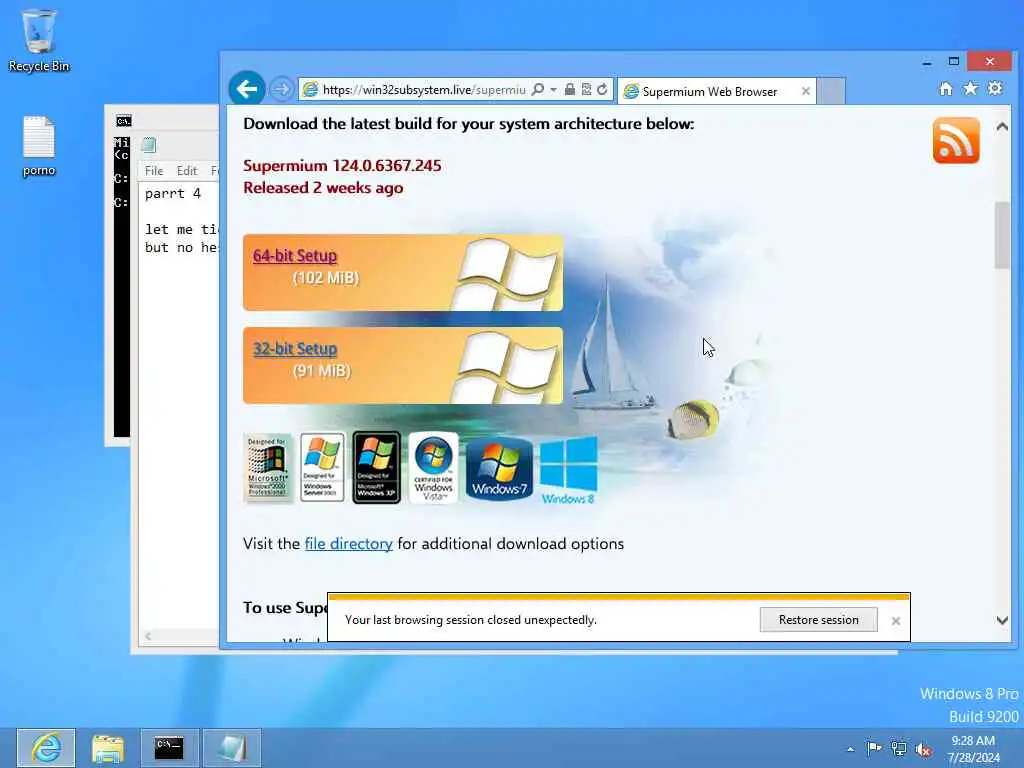The height and width of the screenshot is (768, 1024).
Task: Open Internet Explorer from the taskbar
Action: tap(46, 748)
